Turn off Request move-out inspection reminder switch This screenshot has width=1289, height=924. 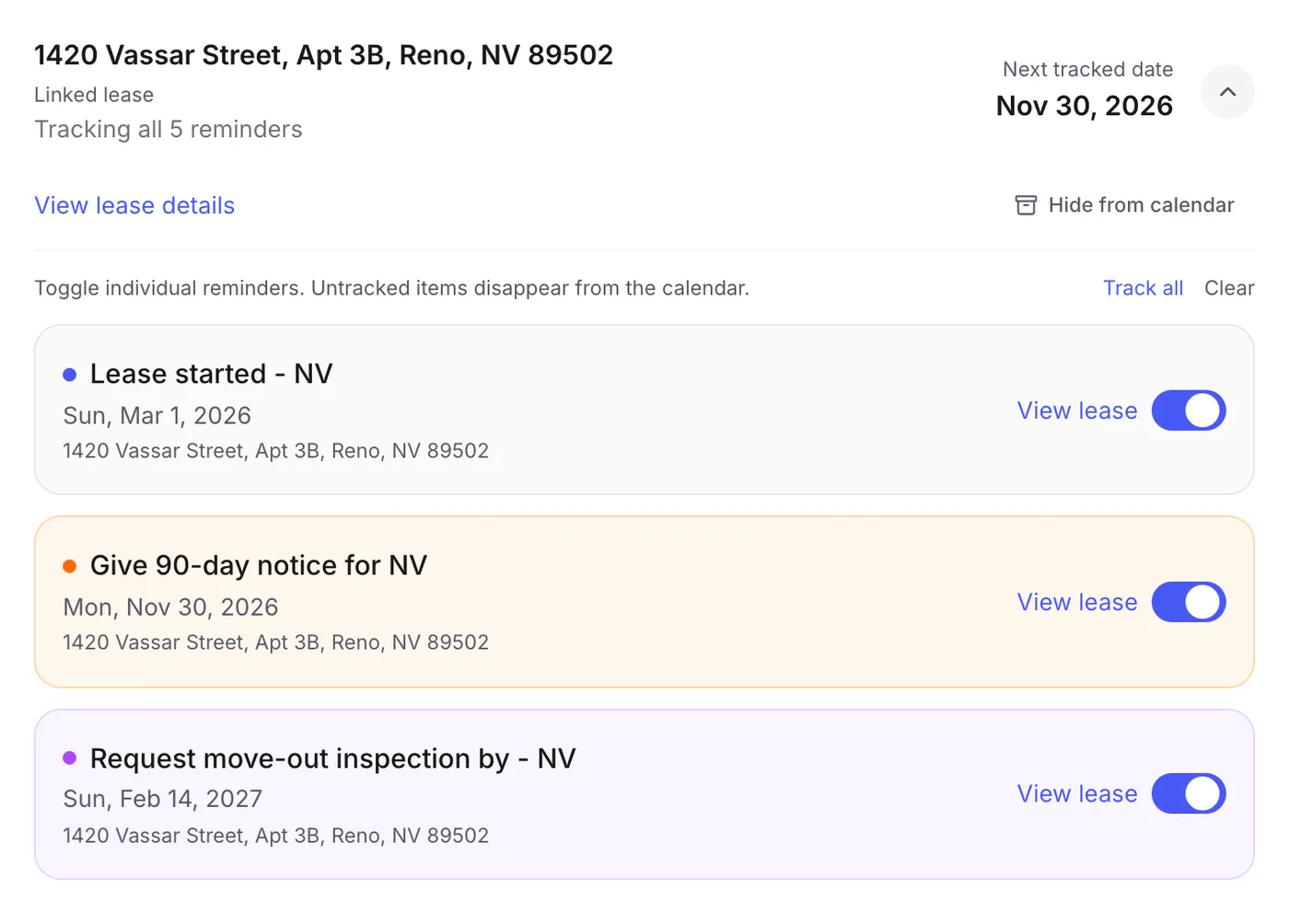[x=1189, y=793]
